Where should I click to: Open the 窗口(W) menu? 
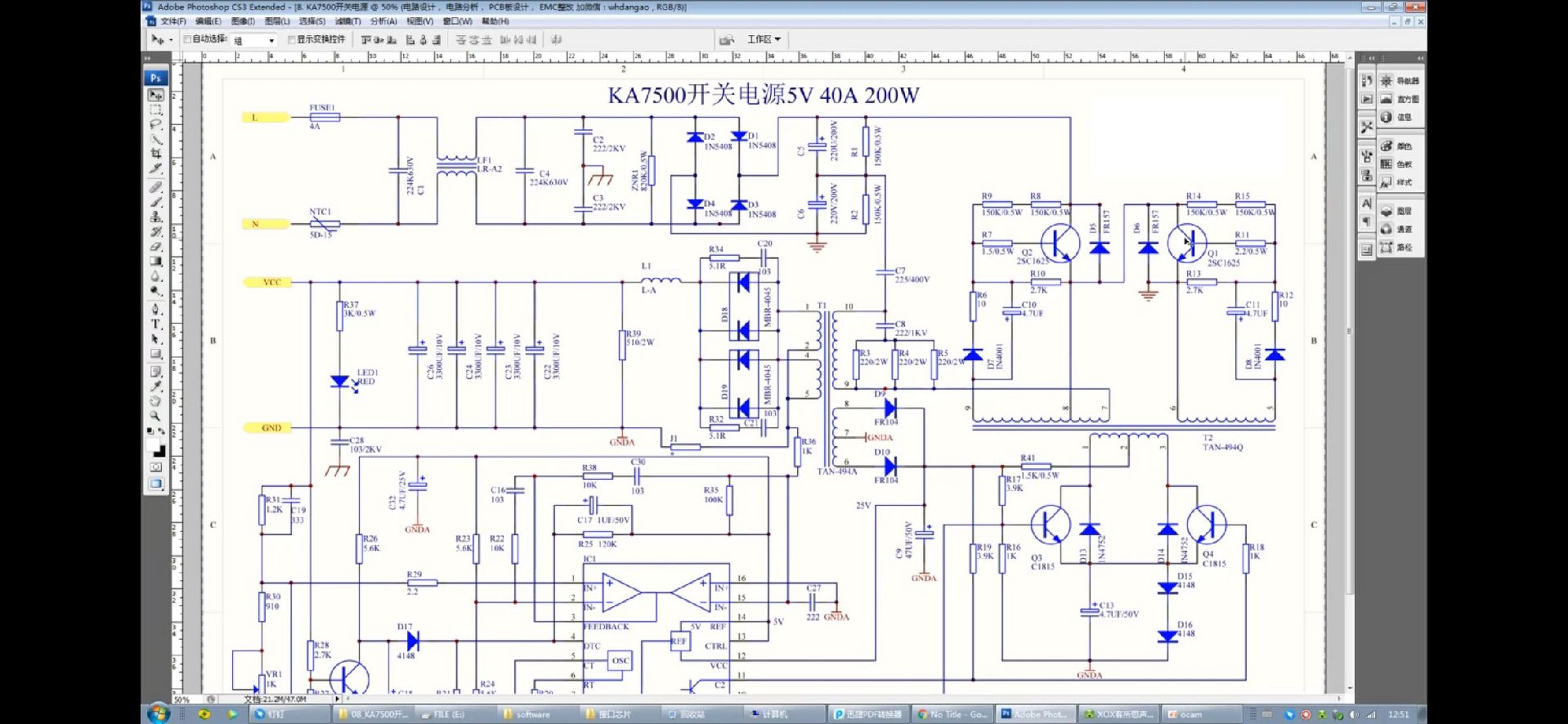[x=457, y=21]
